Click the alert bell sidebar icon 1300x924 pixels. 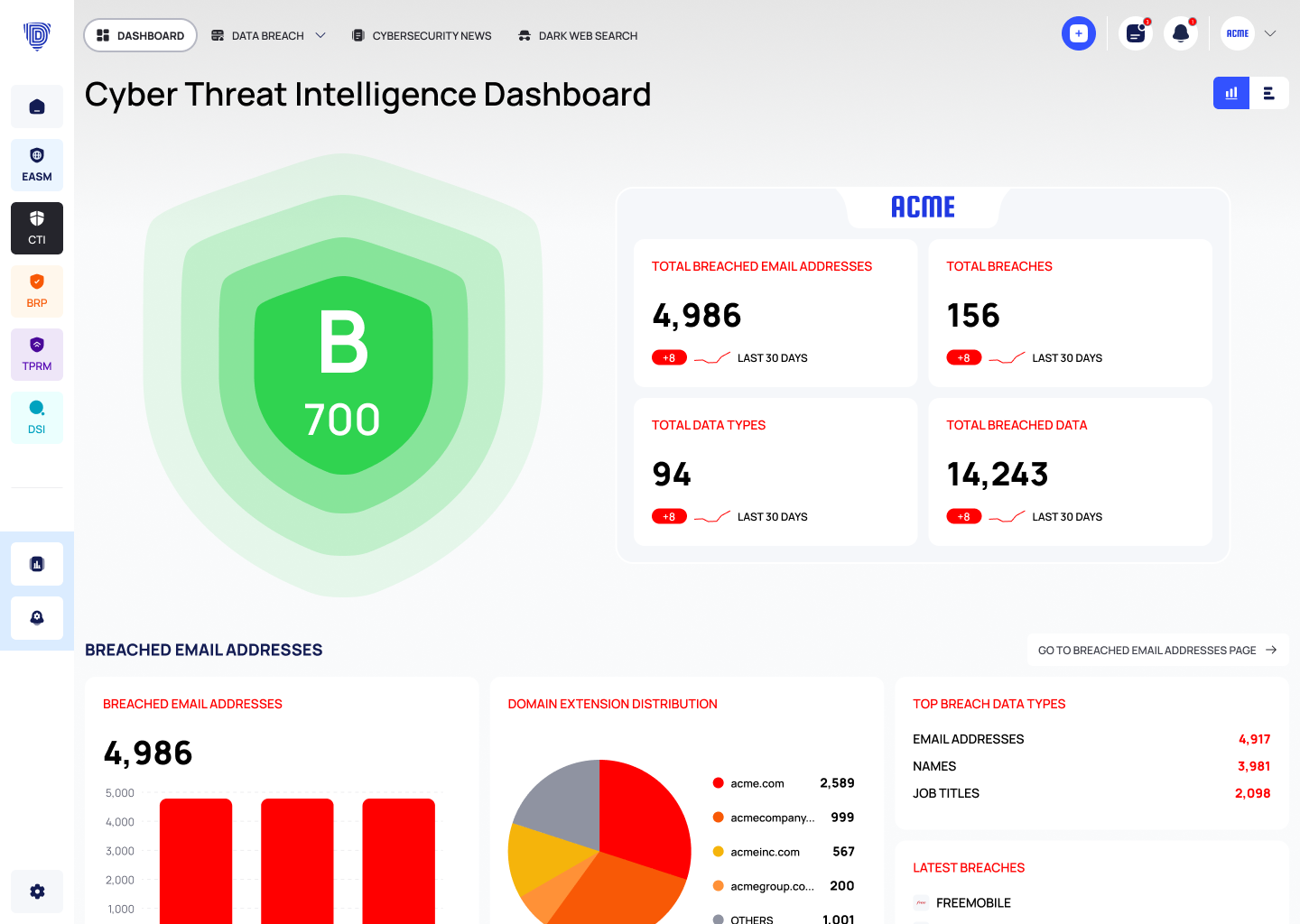[x=37, y=618]
